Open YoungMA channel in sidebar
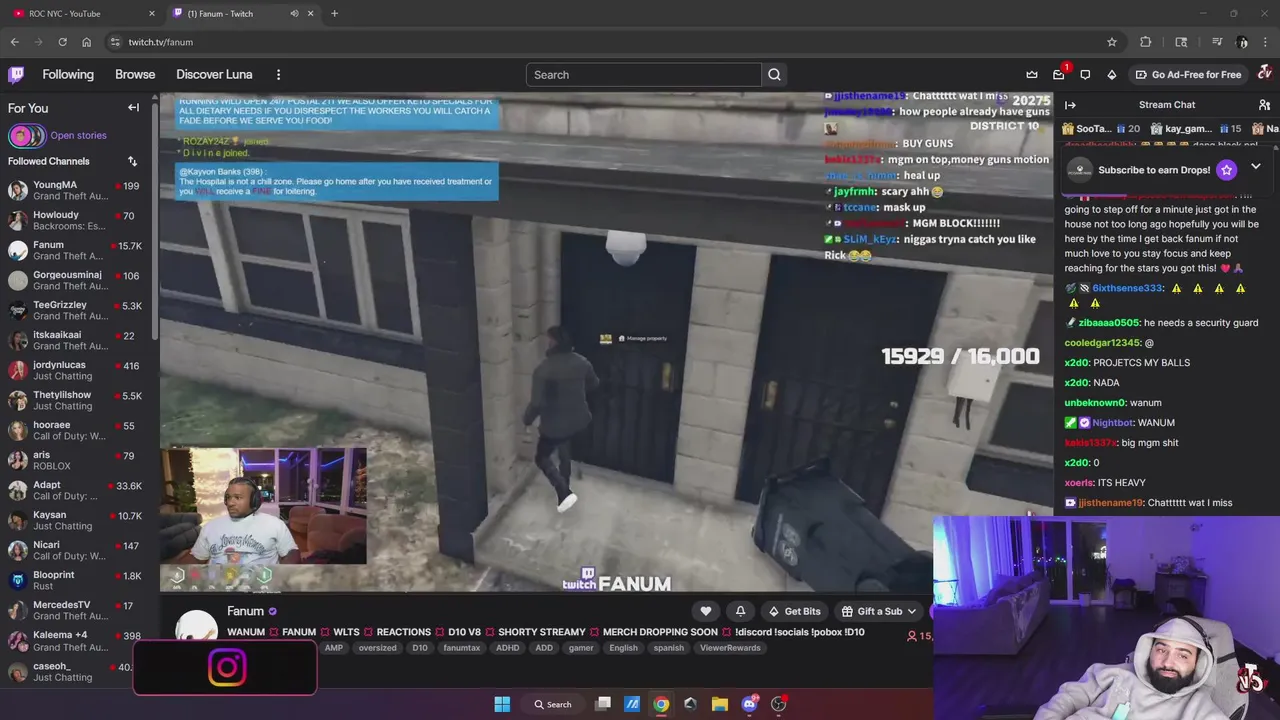 tap(77, 190)
